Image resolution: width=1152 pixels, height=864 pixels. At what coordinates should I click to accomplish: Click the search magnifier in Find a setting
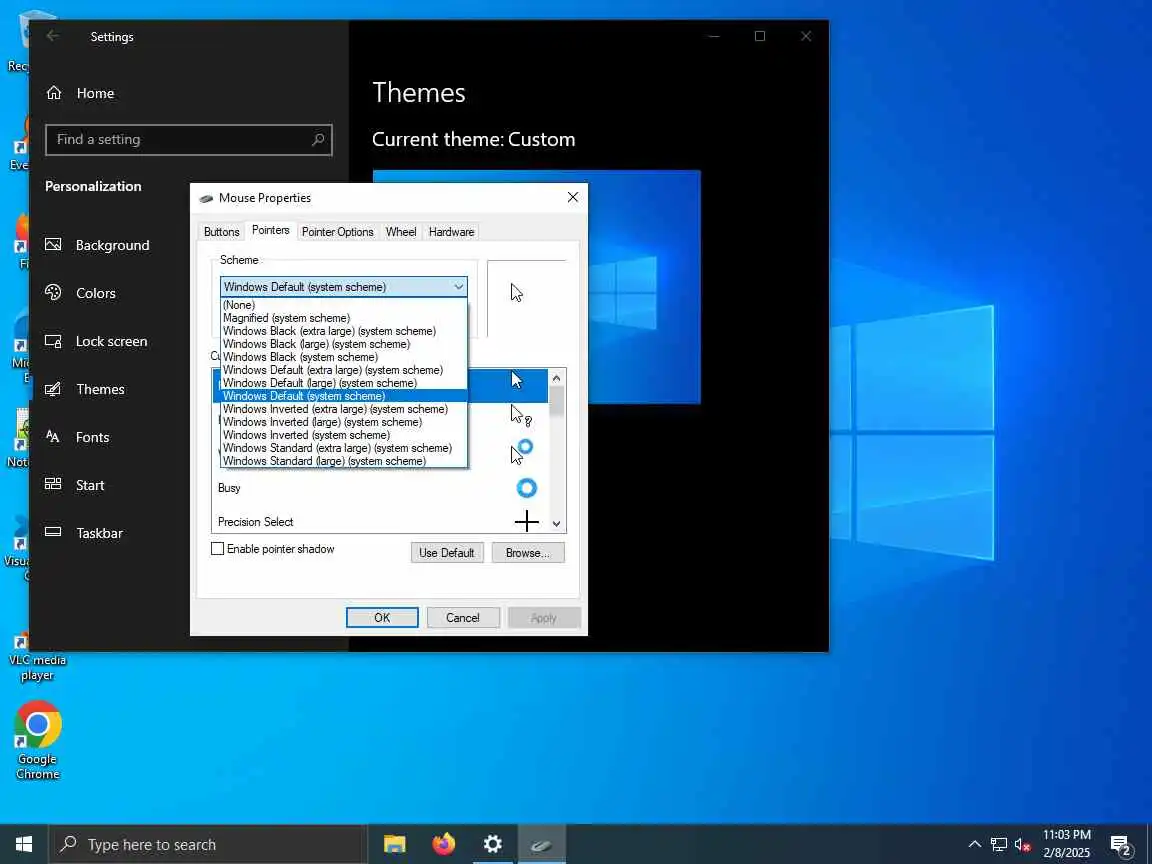click(x=318, y=140)
